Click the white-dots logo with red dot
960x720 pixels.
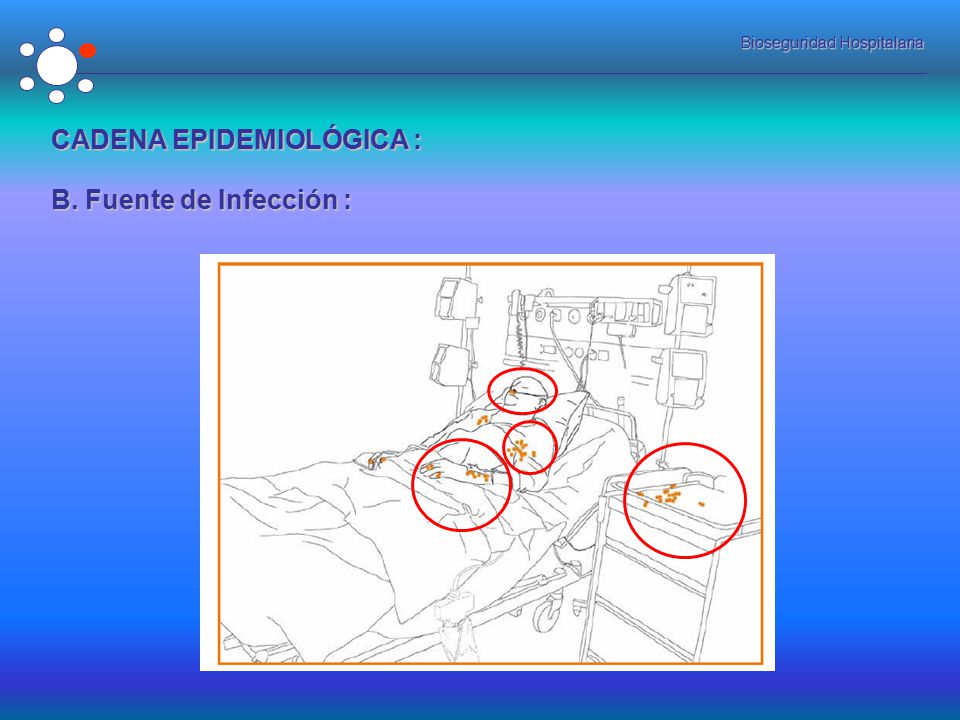click(57, 65)
